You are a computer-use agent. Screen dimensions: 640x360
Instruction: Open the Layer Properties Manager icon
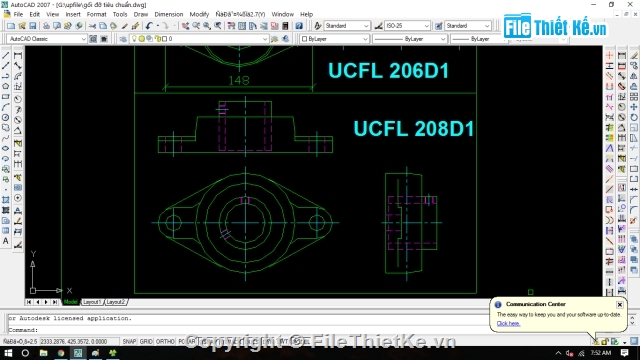coord(123,39)
